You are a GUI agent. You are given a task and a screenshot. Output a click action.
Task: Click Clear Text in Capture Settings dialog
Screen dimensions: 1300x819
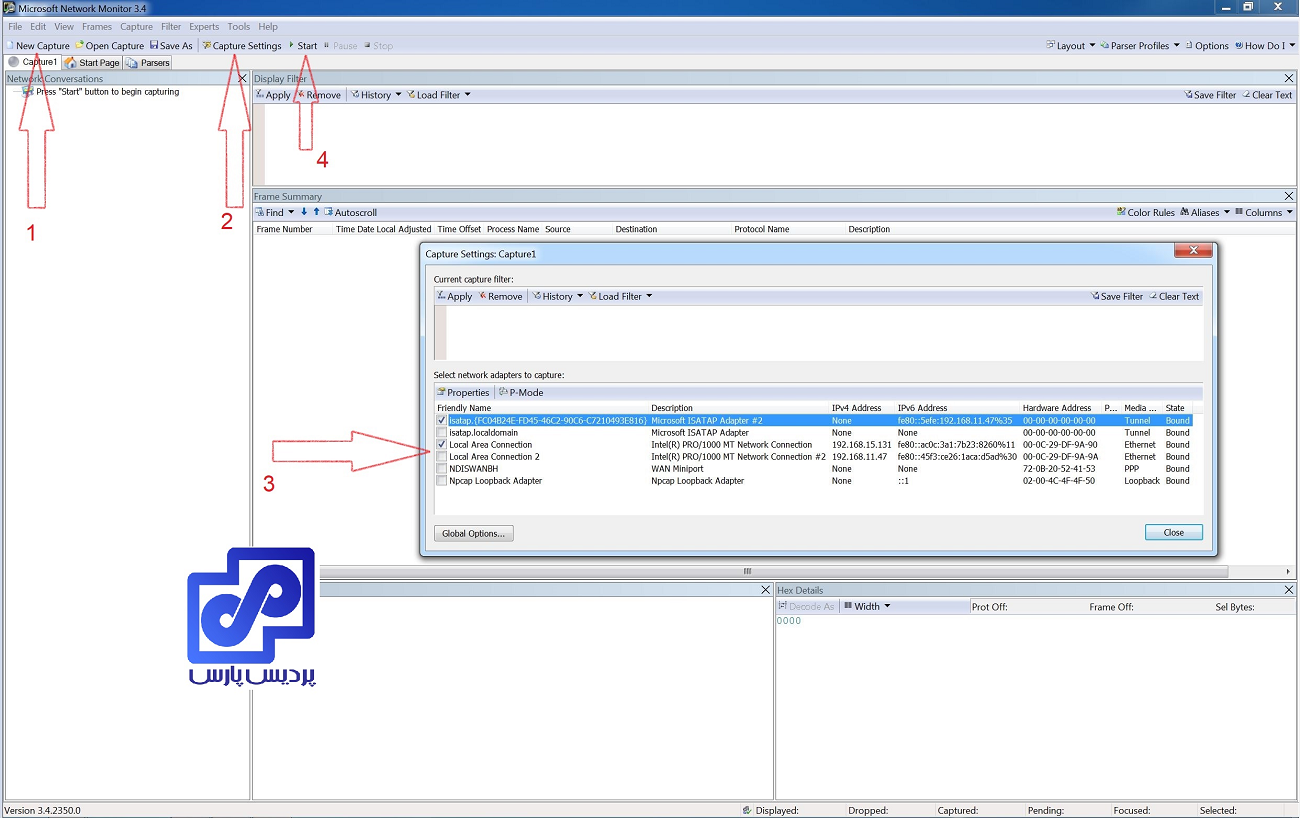coord(1174,296)
